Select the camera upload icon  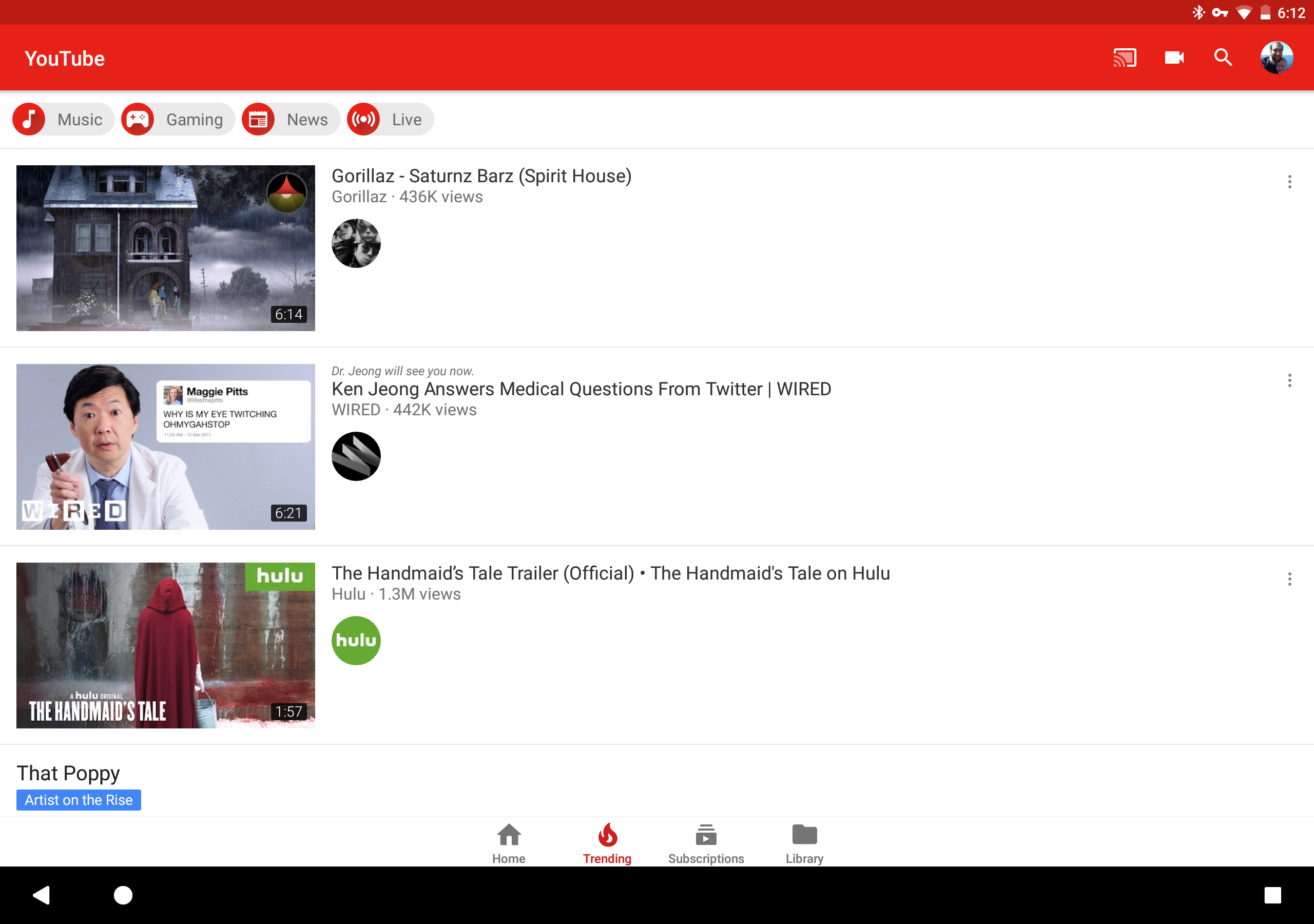tap(1174, 57)
